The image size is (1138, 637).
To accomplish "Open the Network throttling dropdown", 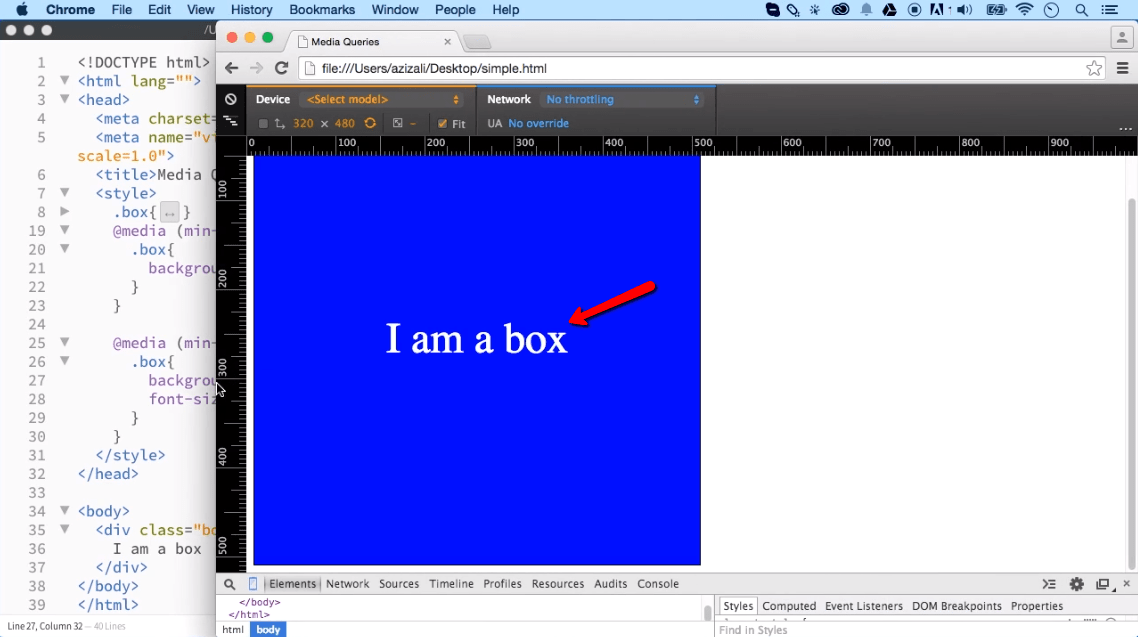I will [x=620, y=99].
